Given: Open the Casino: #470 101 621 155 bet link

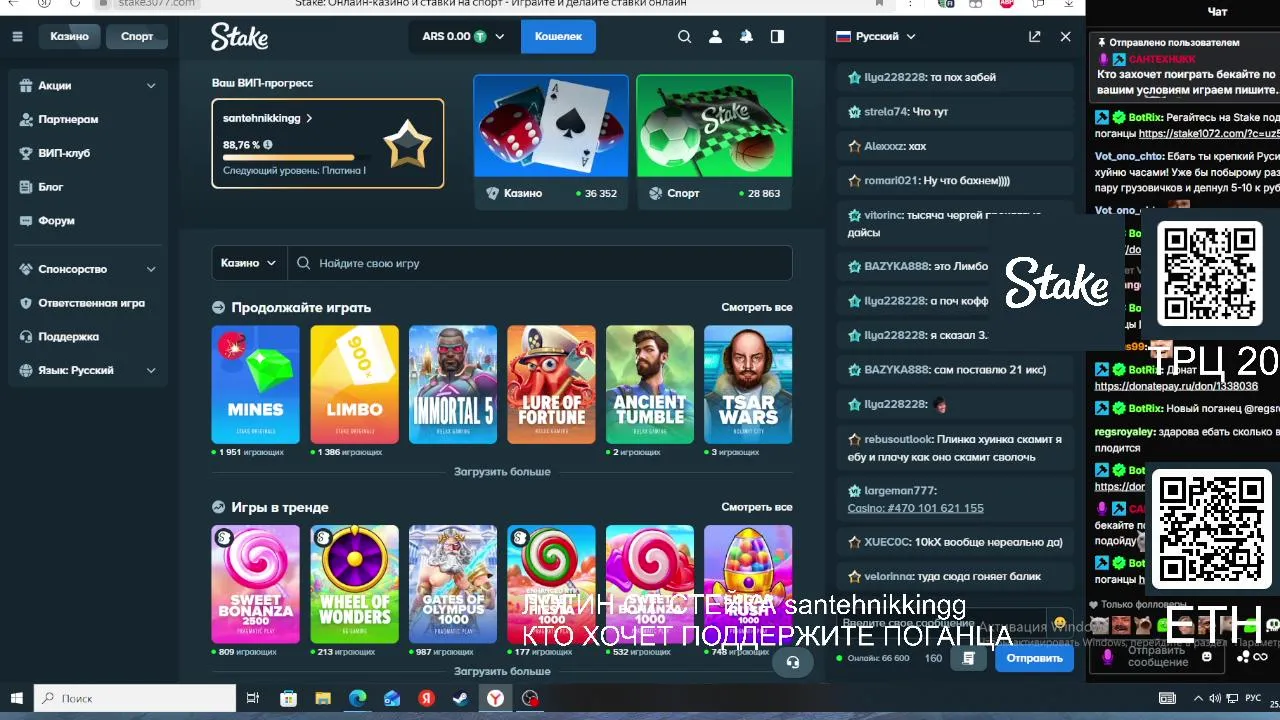Looking at the screenshot, I should (x=915, y=508).
